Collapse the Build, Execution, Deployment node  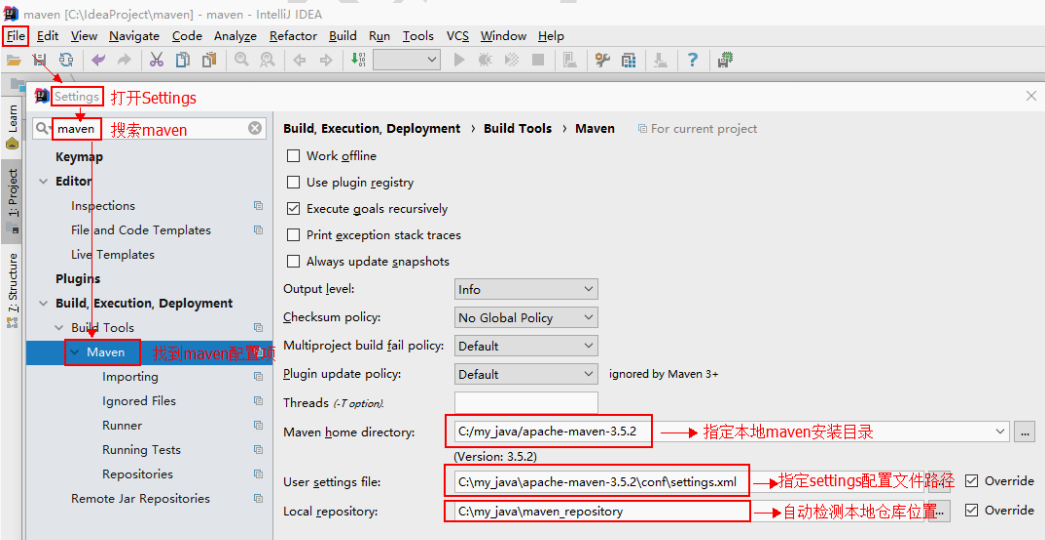click(44, 303)
